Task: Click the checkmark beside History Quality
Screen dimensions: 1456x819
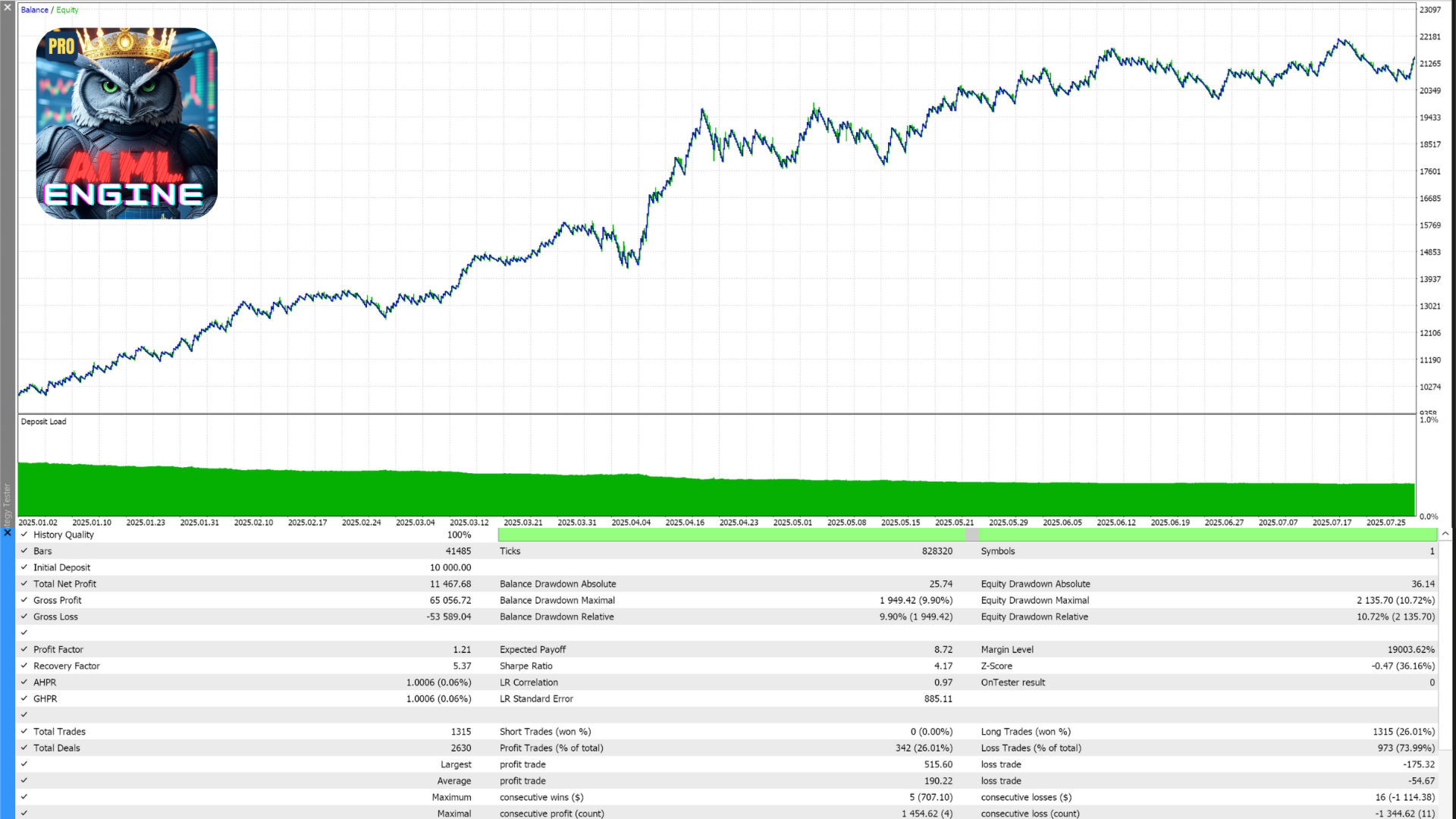Action: (24, 535)
